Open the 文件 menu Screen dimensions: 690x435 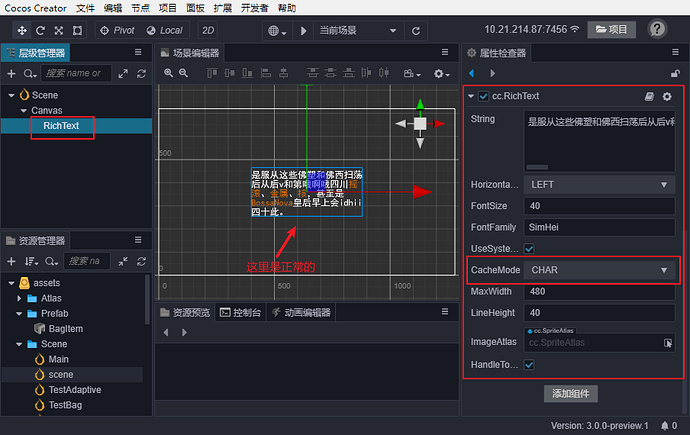tap(85, 8)
